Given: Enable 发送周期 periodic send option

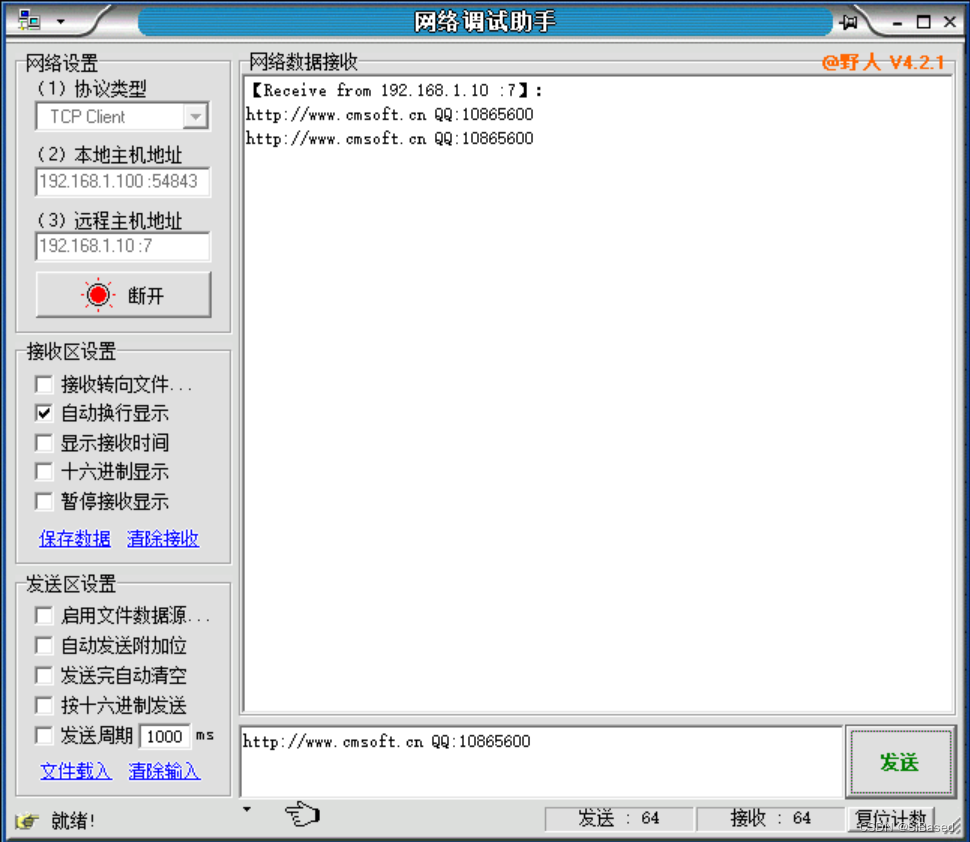Looking at the screenshot, I should [x=44, y=735].
